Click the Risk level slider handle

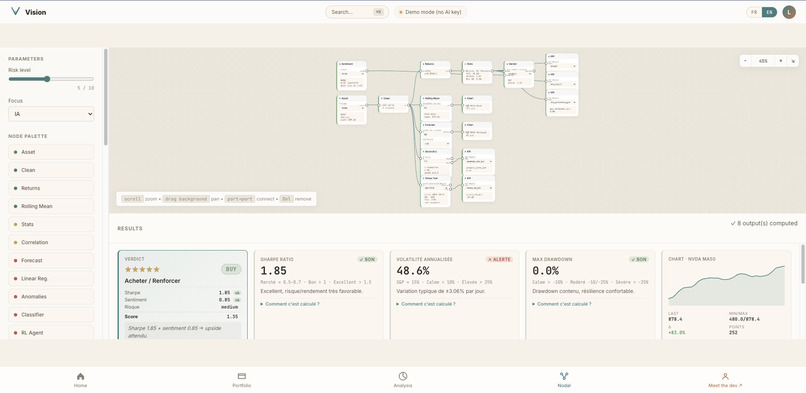(47, 79)
